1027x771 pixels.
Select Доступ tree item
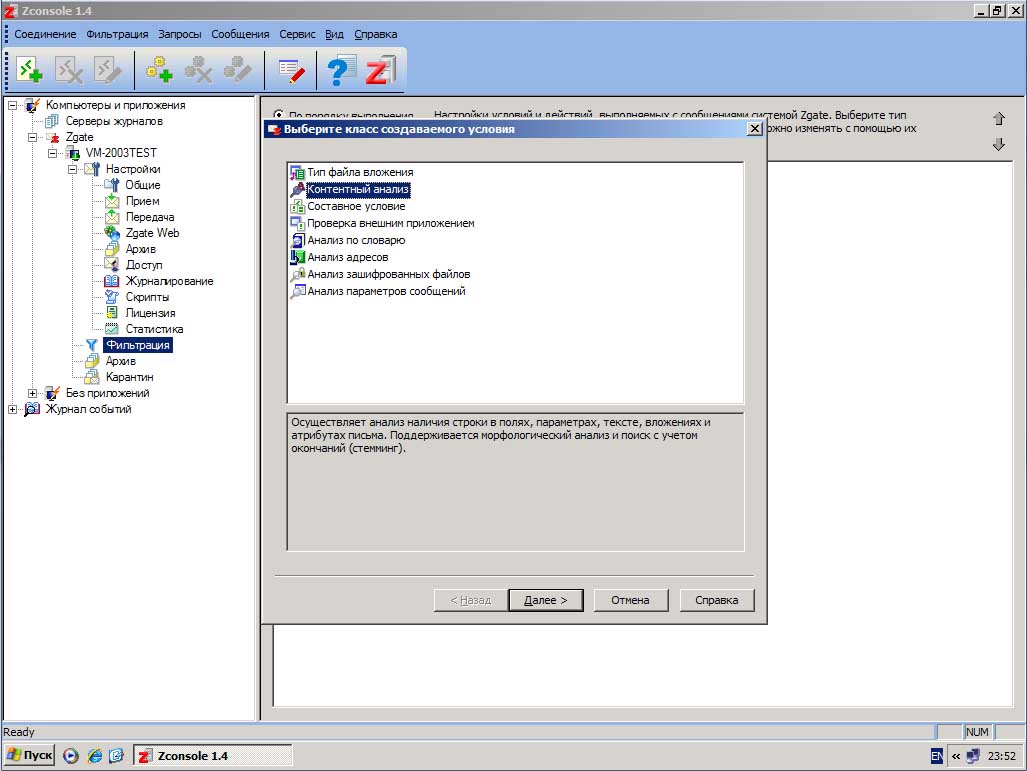coord(143,265)
